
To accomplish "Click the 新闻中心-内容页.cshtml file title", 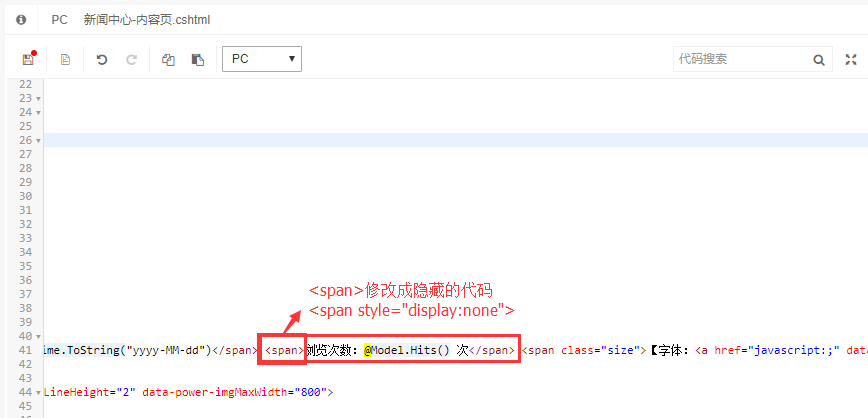I will [x=146, y=19].
